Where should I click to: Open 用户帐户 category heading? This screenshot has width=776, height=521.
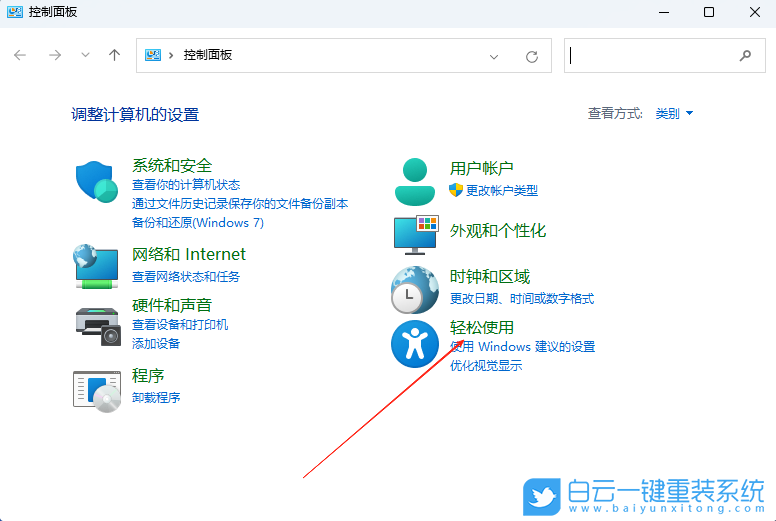point(482,169)
